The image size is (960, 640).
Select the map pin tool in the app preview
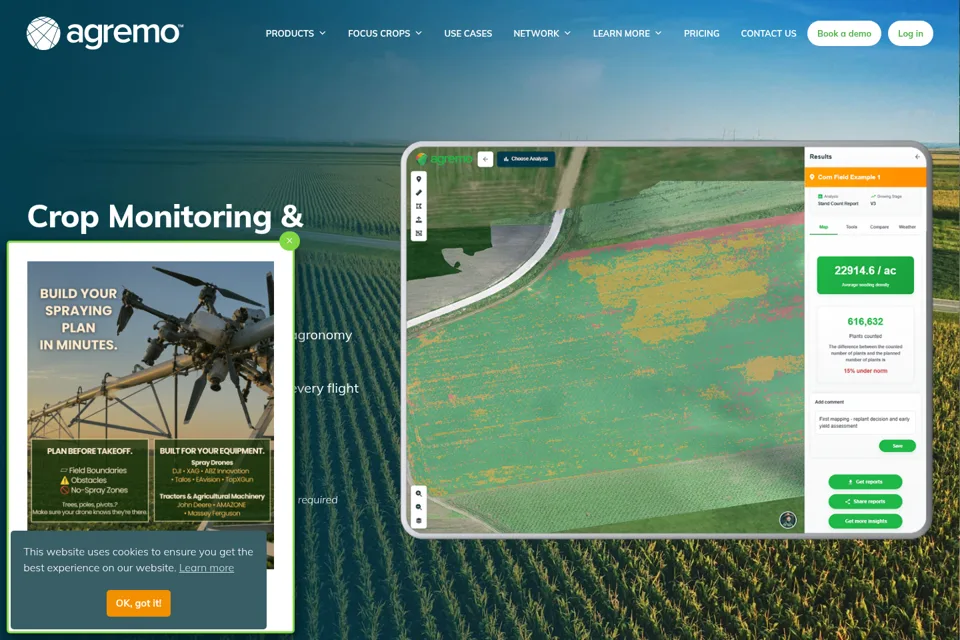pyautogui.click(x=419, y=179)
